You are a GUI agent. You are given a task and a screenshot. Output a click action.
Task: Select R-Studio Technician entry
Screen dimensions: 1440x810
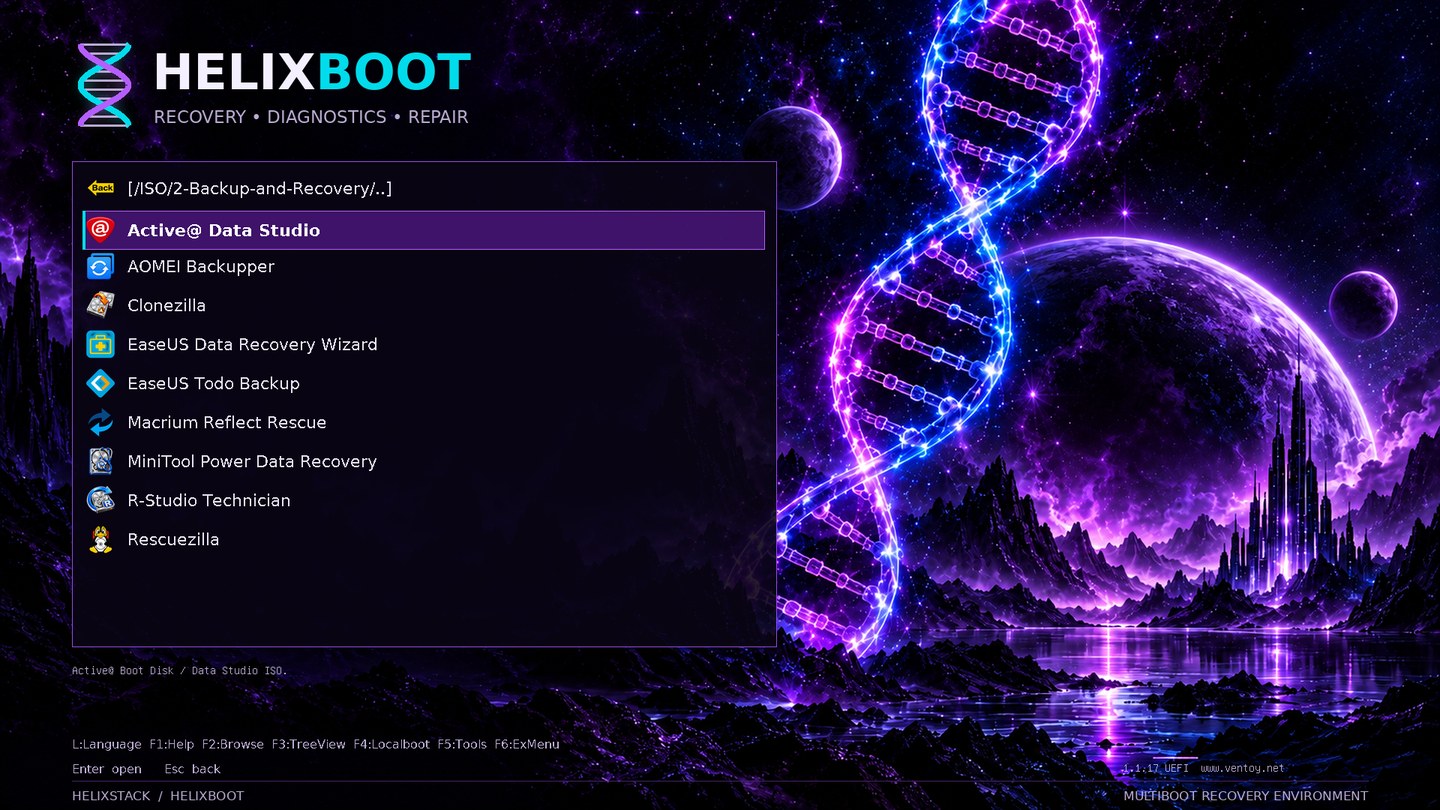coord(424,500)
